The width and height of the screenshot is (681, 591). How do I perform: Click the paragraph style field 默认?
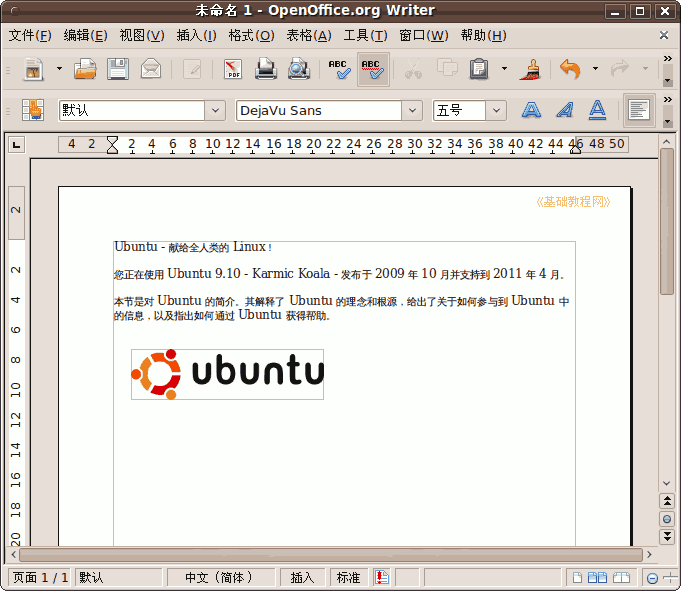pos(131,110)
